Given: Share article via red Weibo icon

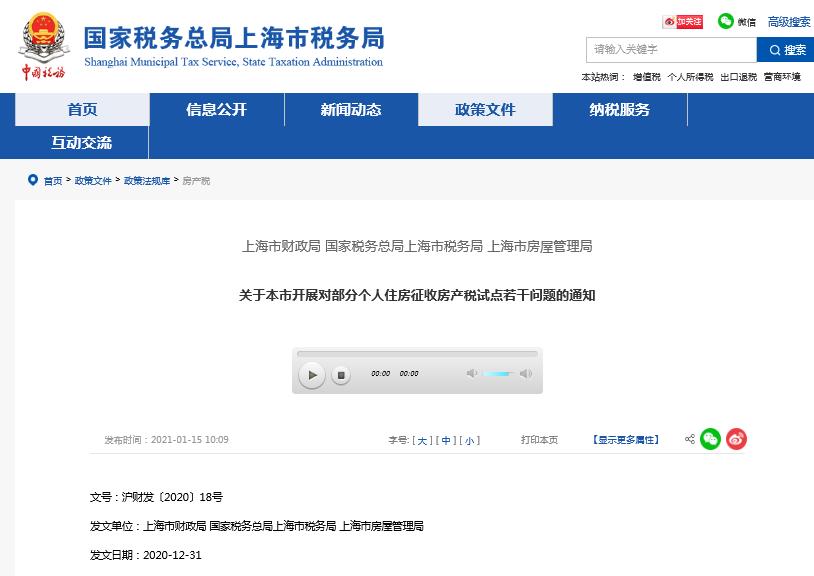Looking at the screenshot, I should (736, 439).
